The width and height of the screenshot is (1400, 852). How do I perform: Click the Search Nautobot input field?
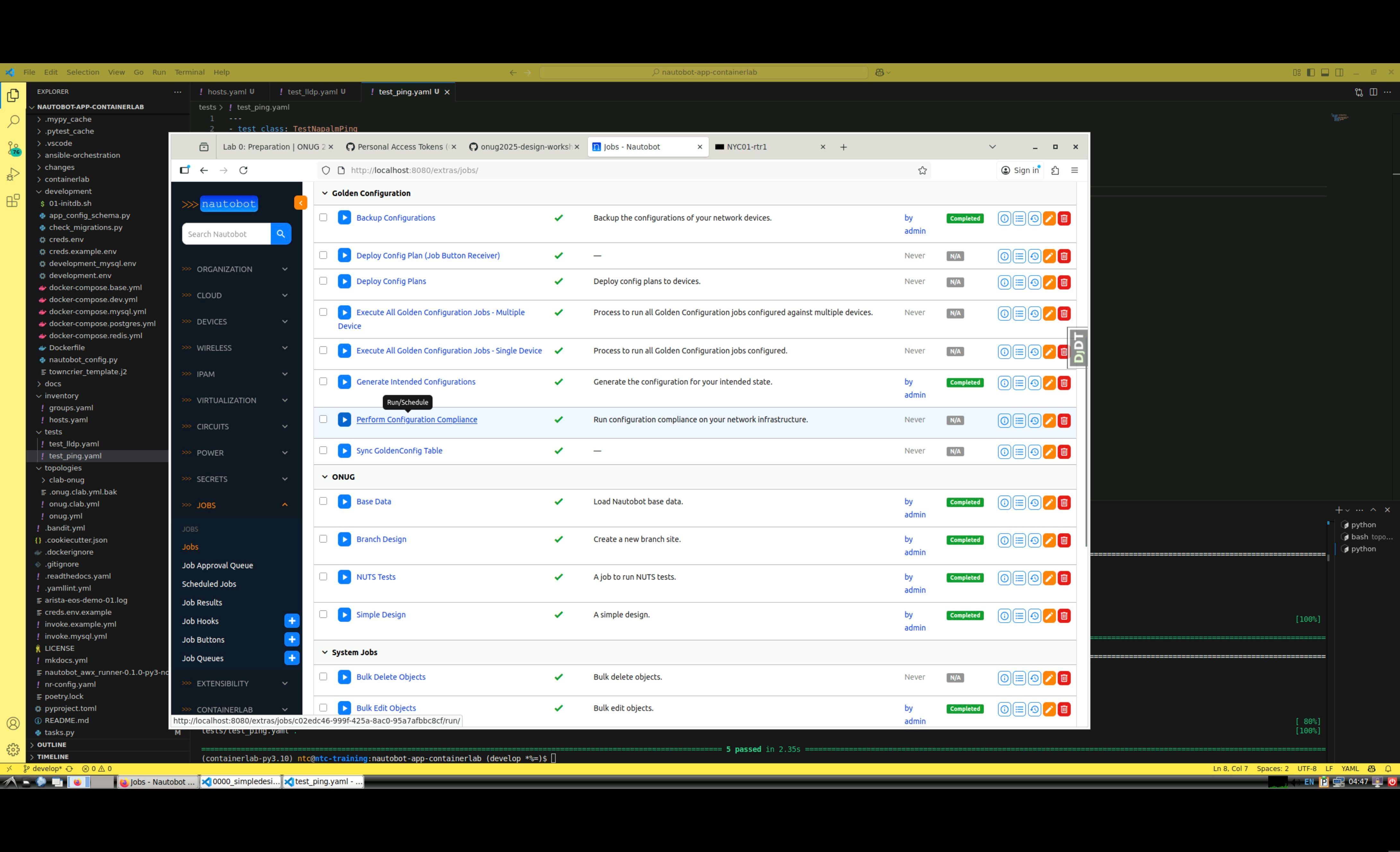tap(226, 234)
